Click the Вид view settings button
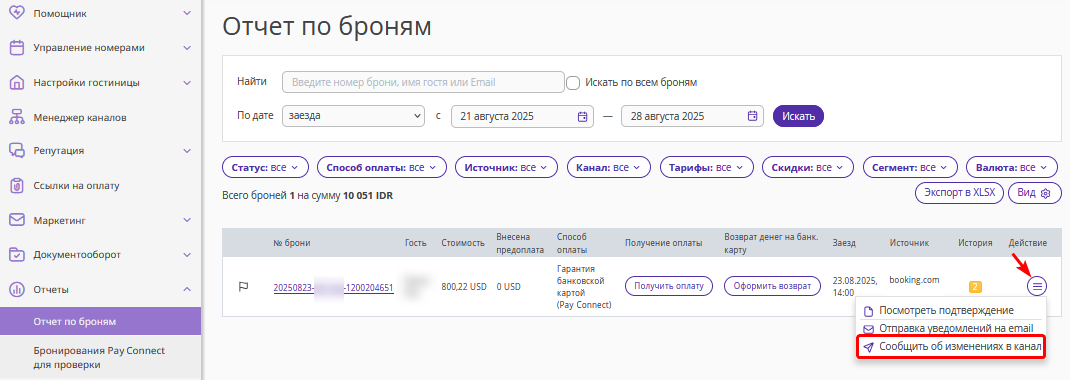Viewport: 1070px width, 380px height. pos(1035,193)
